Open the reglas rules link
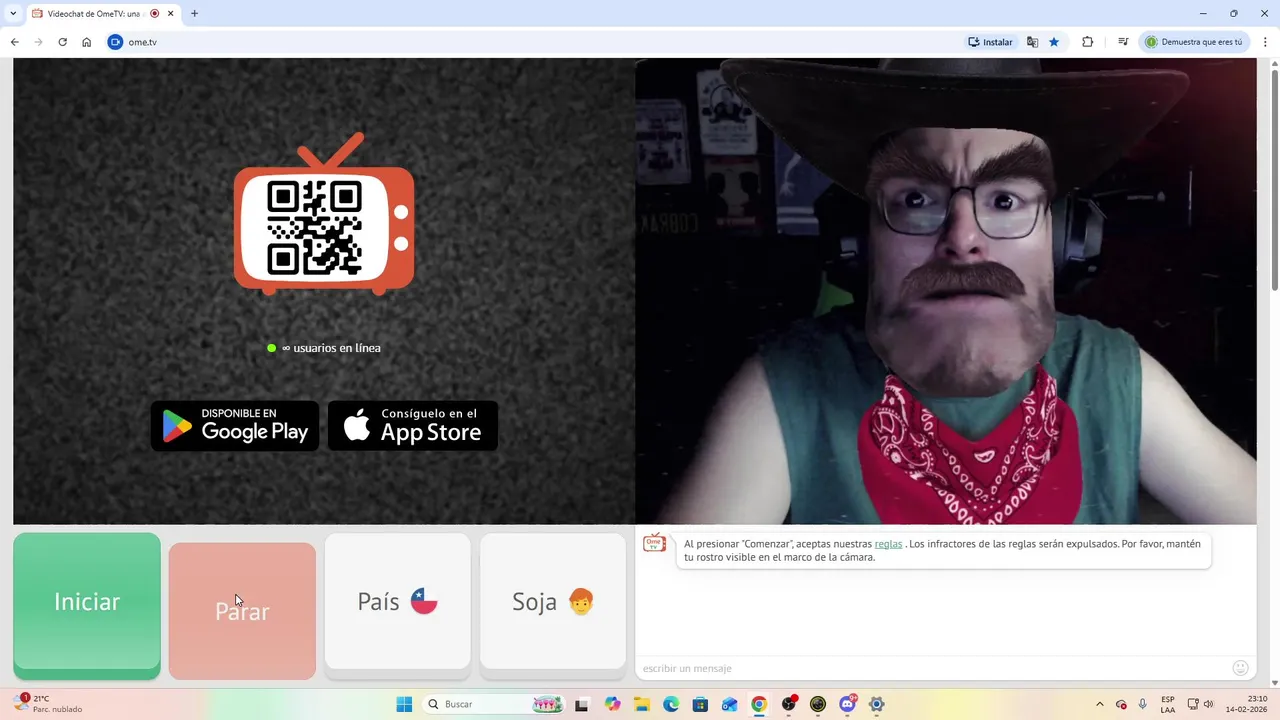 [x=888, y=544]
